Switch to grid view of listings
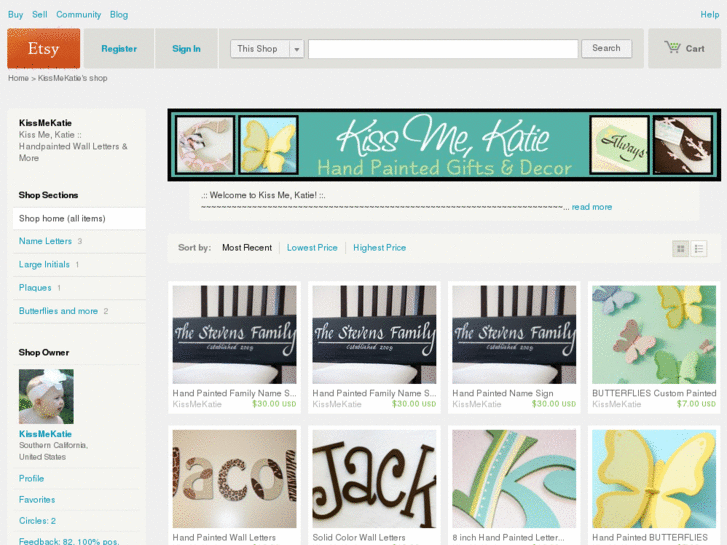Image resolution: width=727 pixels, height=545 pixels. pyautogui.click(x=680, y=249)
